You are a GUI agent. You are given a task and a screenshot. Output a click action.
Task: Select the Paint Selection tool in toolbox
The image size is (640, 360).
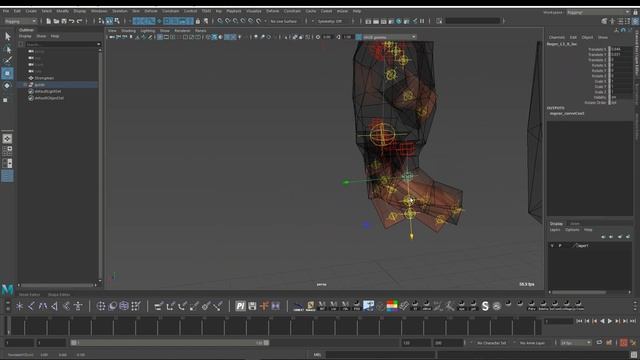click(7, 60)
